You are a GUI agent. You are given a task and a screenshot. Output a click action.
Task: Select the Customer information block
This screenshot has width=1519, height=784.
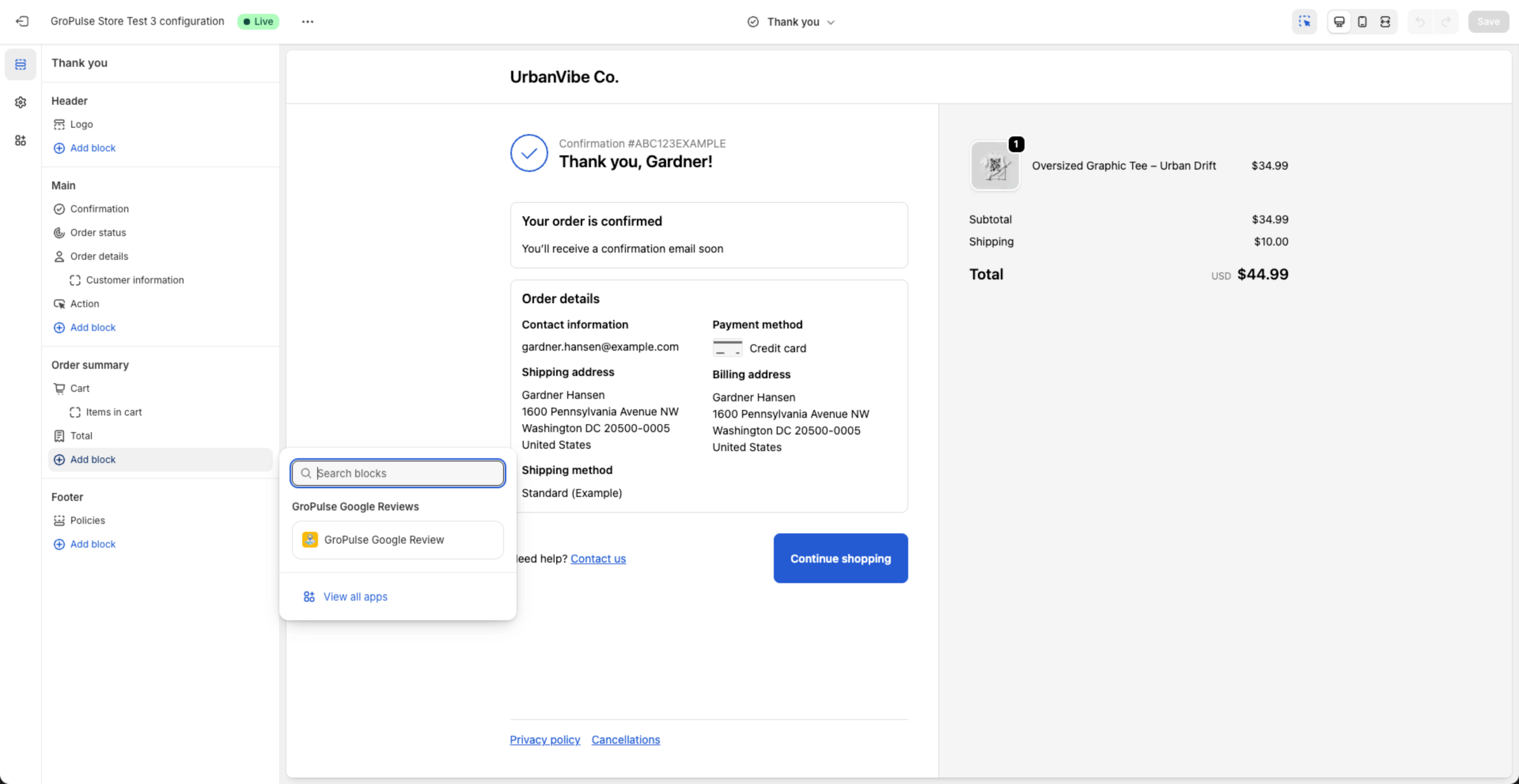135,280
